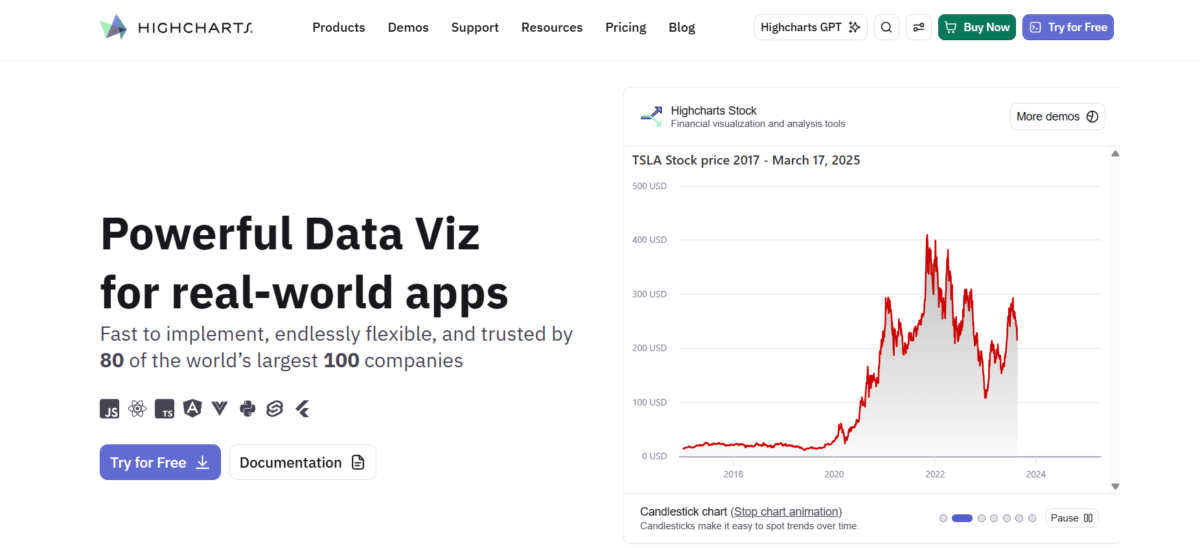The image size is (1200, 548).
Task: Click the Buy Now button
Action: 977,27
